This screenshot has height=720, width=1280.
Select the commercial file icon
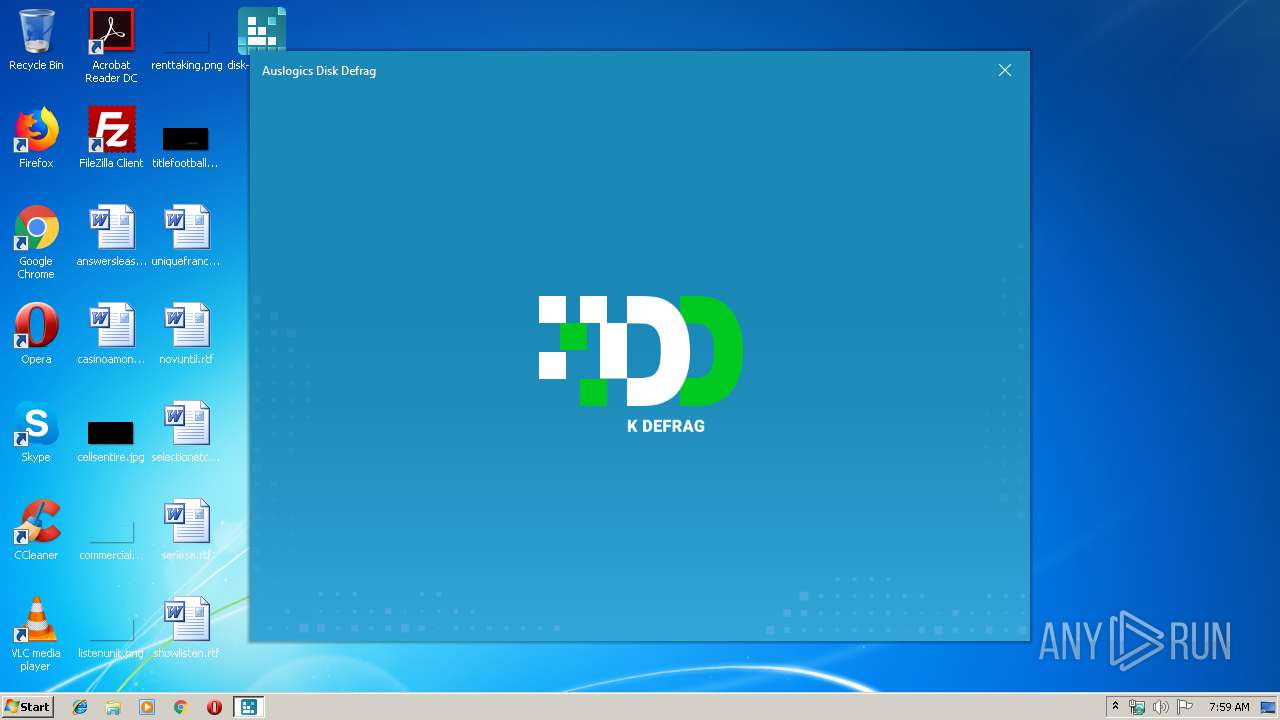111,538
